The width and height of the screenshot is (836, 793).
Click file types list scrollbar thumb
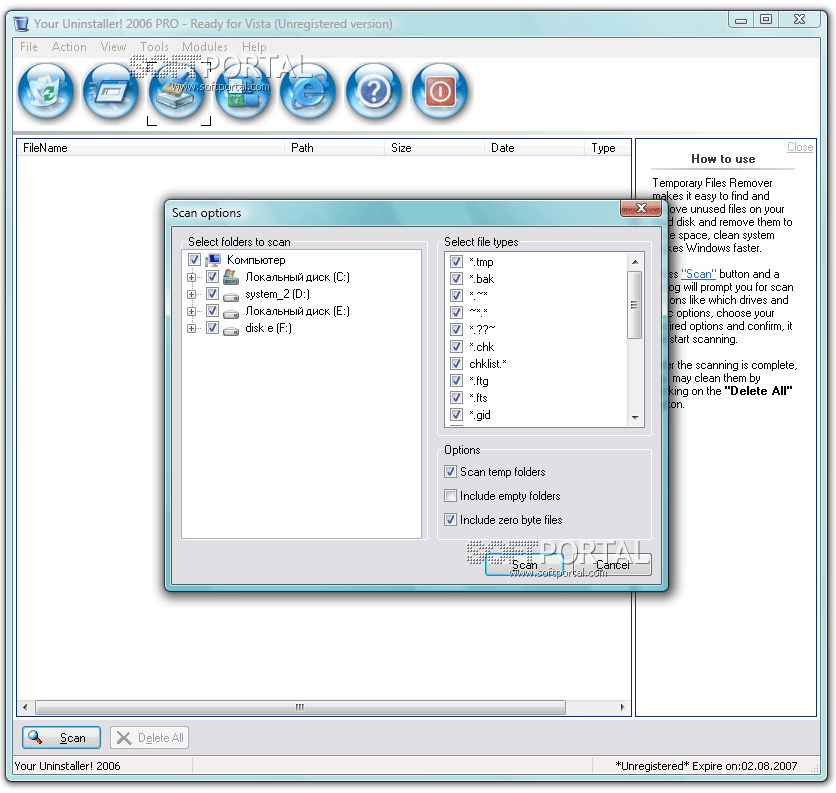(x=634, y=305)
